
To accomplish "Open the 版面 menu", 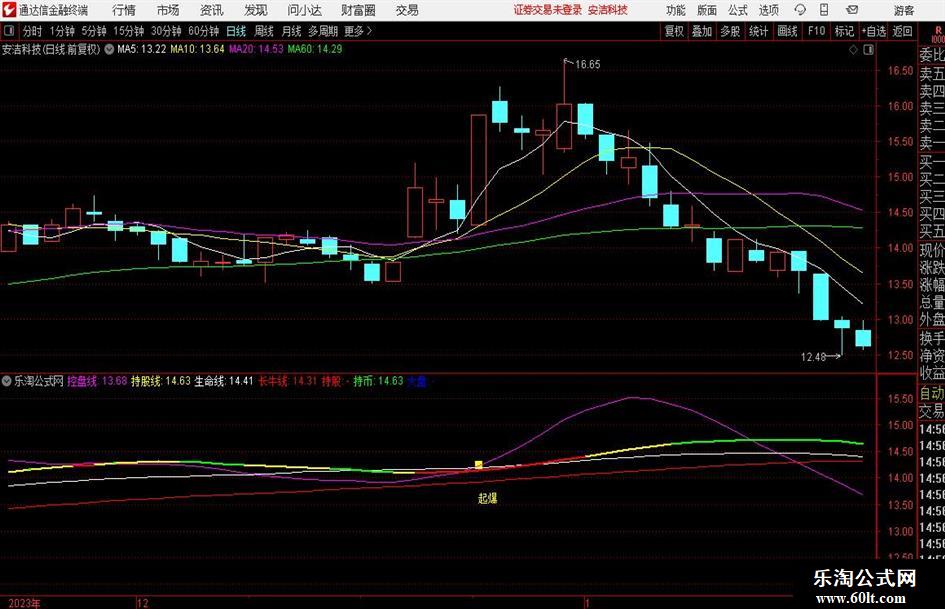I will [x=706, y=10].
